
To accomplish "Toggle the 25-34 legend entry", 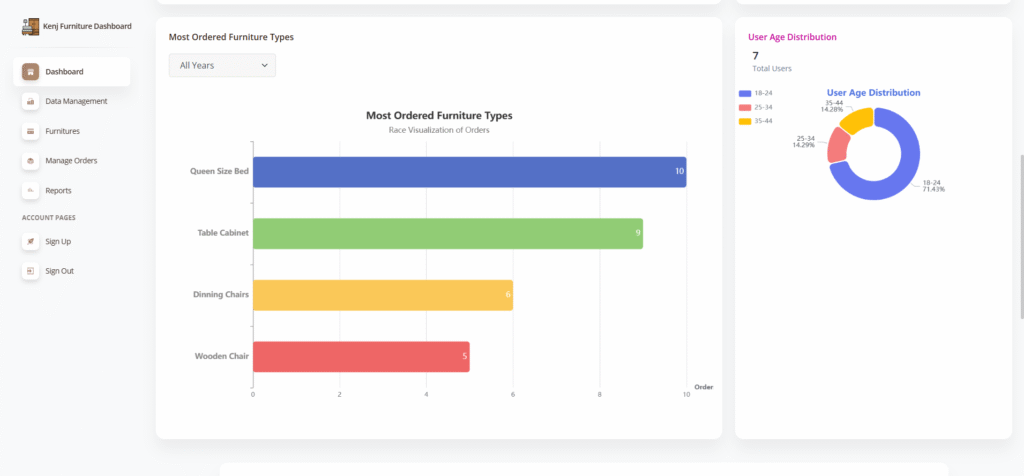I will [756, 107].
